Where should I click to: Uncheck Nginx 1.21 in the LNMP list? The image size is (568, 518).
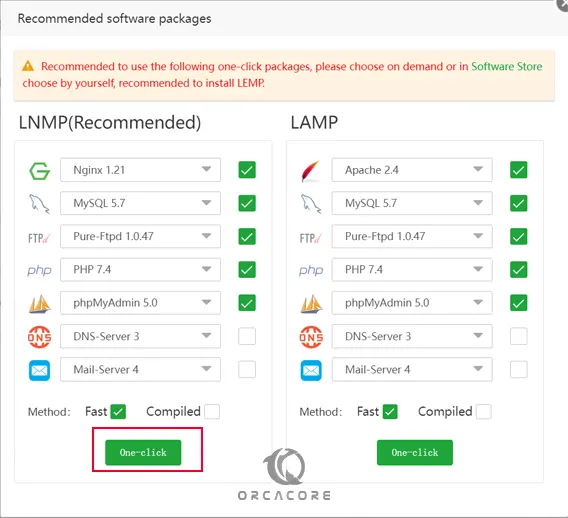(x=247, y=170)
